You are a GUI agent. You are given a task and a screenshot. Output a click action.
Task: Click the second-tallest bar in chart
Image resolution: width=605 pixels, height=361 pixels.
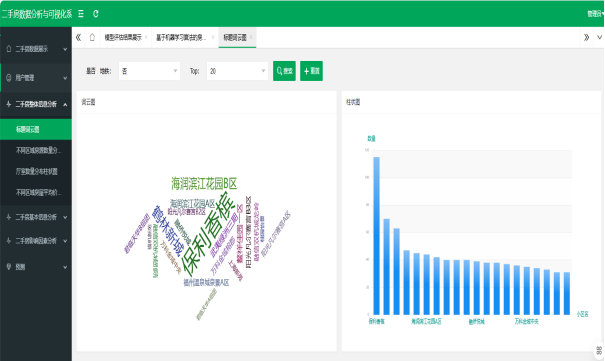(386, 267)
